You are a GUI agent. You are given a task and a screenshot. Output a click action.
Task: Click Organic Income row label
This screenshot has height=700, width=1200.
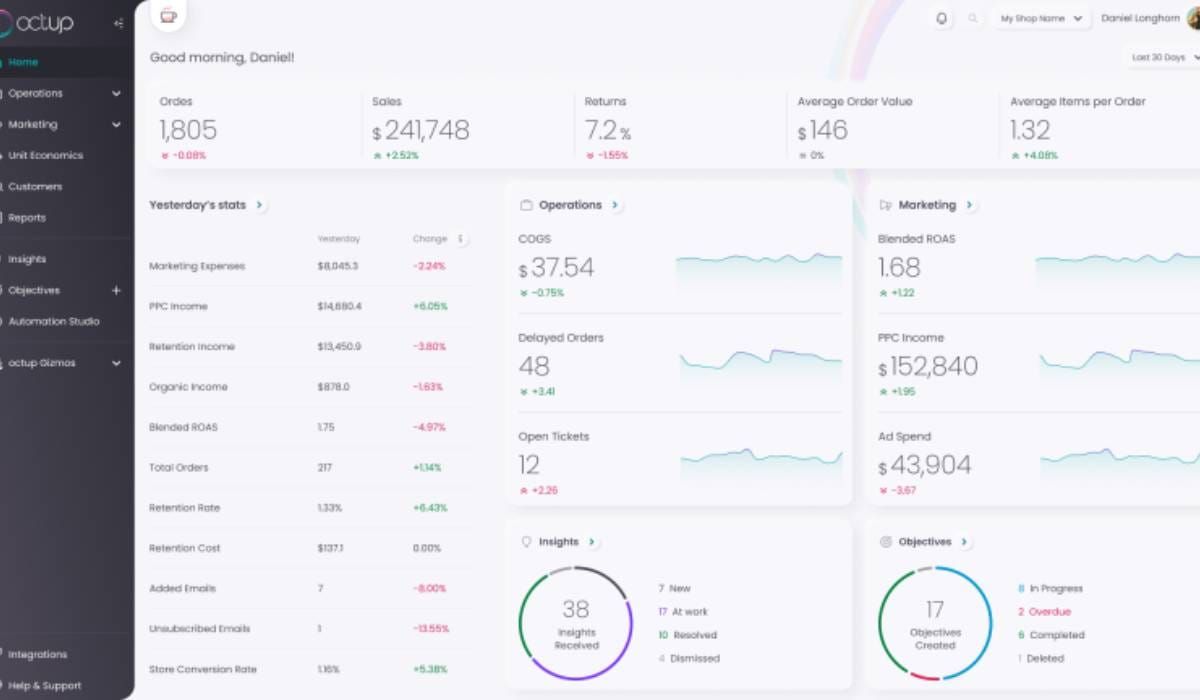(188, 387)
